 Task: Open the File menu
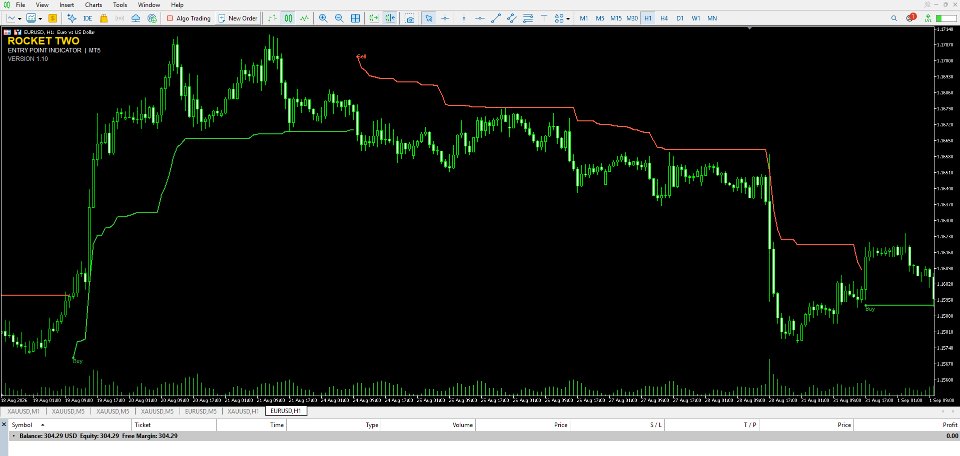pyautogui.click(x=20, y=5)
